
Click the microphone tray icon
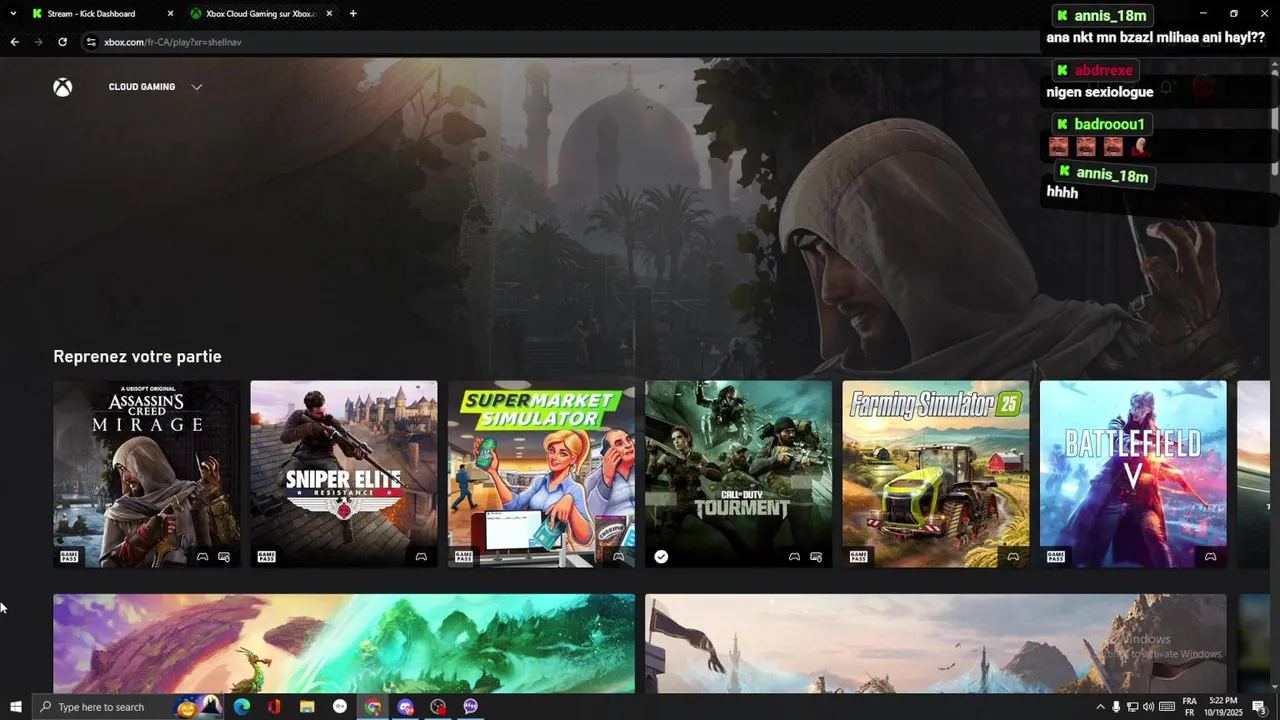coord(1116,707)
